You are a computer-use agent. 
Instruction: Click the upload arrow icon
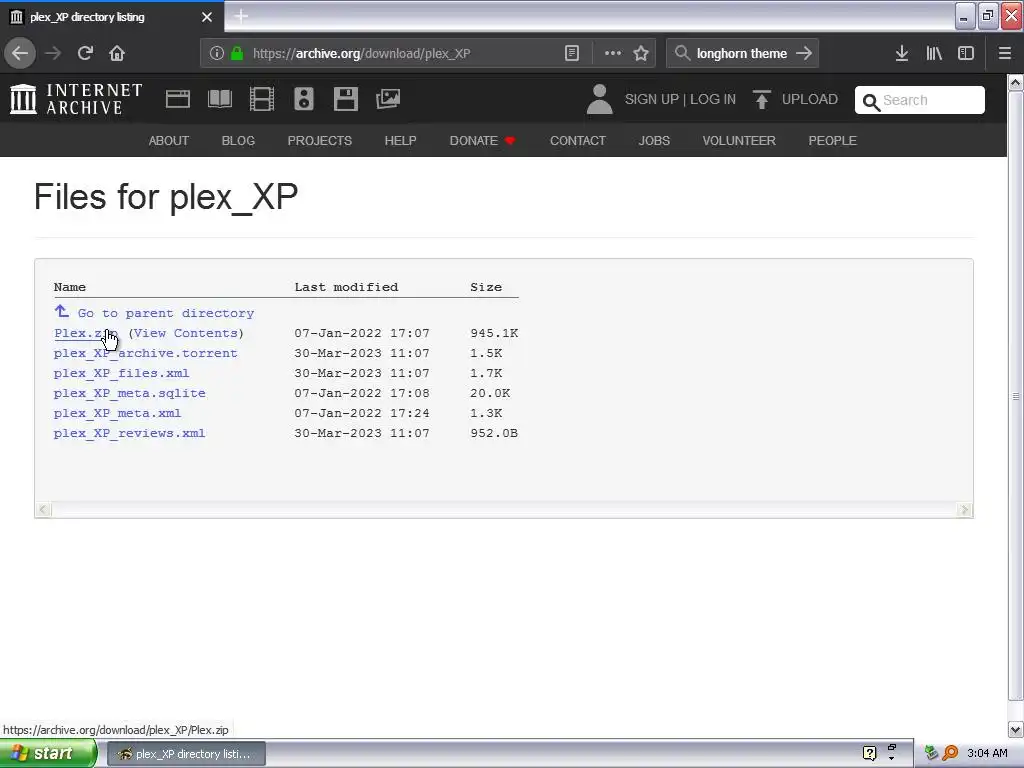click(x=761, y=99)
